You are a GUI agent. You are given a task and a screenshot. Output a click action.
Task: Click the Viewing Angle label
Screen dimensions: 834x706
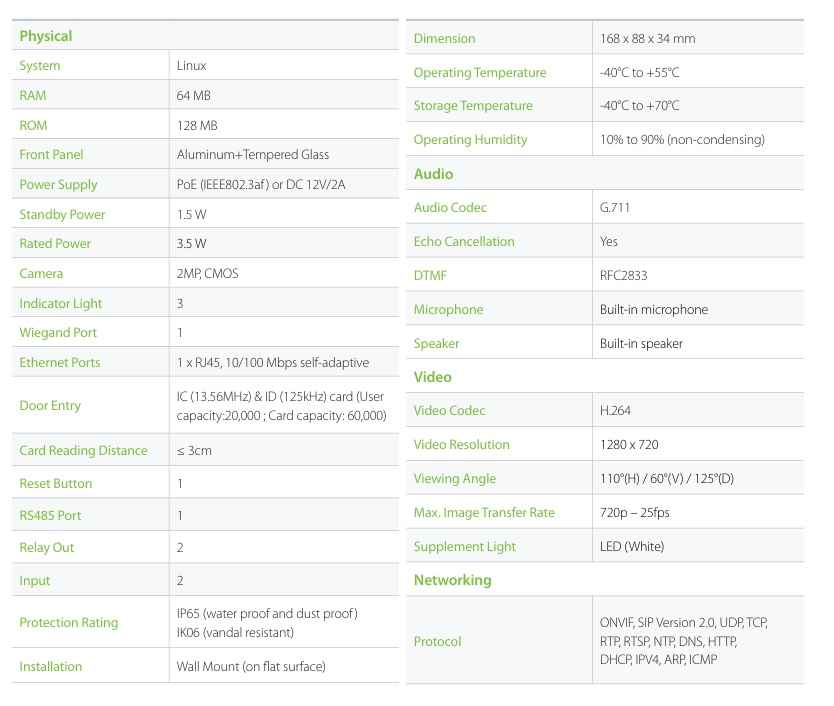coord(455,479)
